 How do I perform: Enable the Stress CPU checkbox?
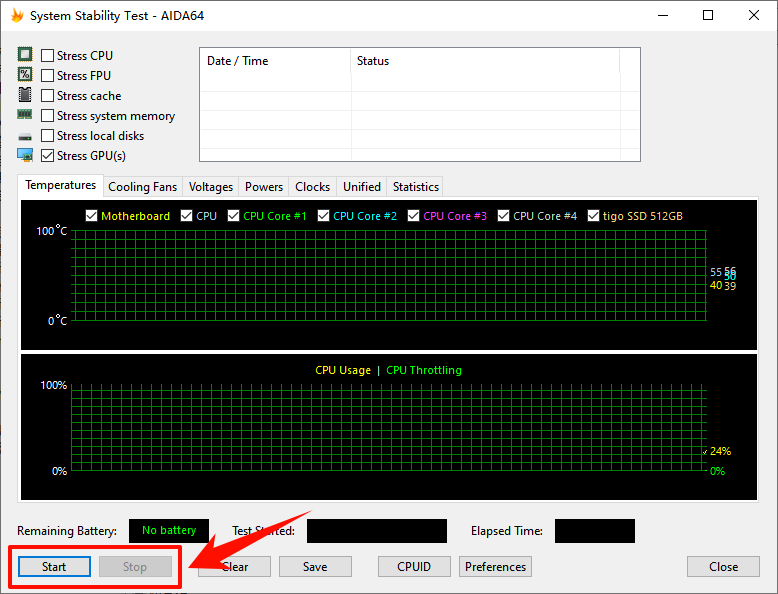47,56
